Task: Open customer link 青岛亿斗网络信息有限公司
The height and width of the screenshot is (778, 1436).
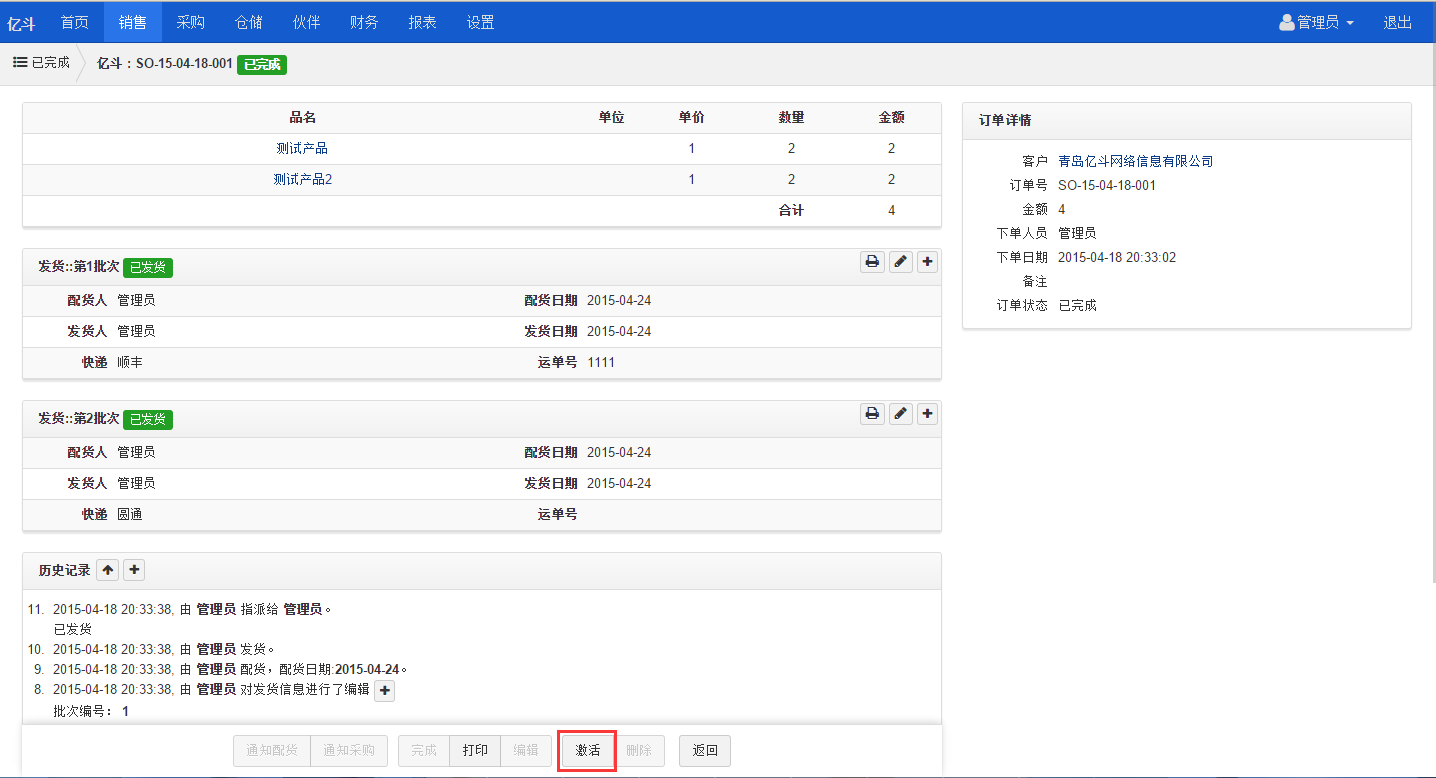Action: pos(1135,161)
